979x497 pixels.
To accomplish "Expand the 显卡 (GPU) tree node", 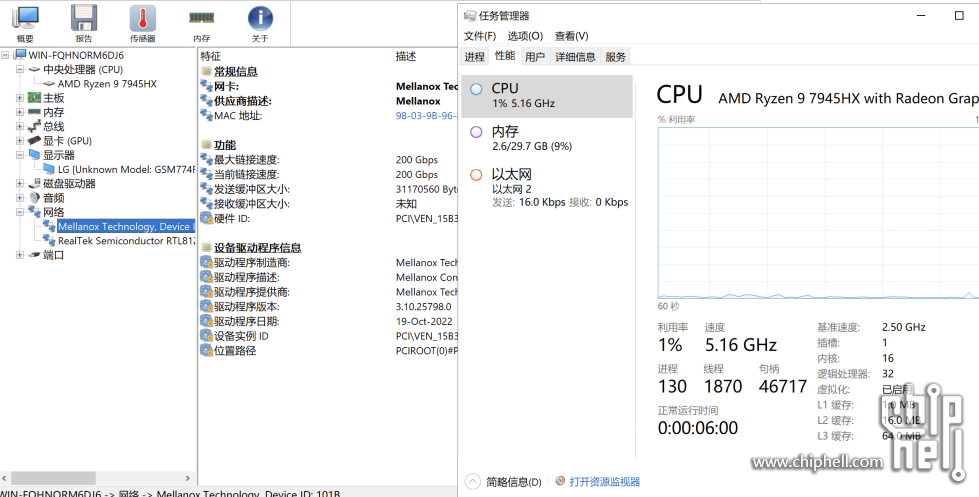I will coord(20,141).
